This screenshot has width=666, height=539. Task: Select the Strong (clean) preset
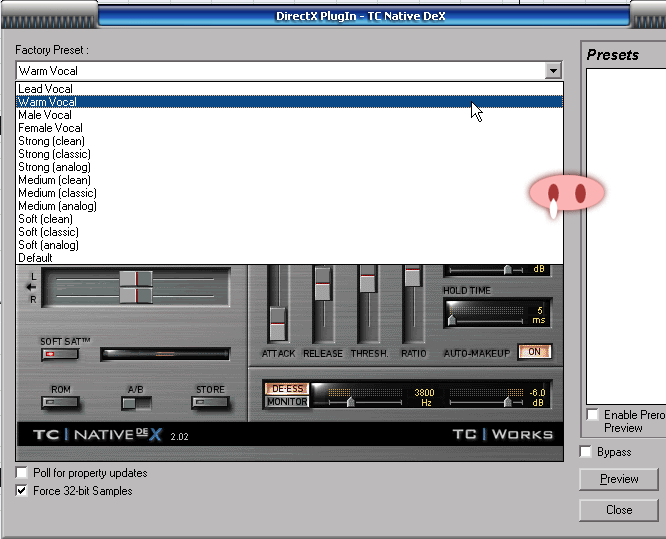[290, 141]
